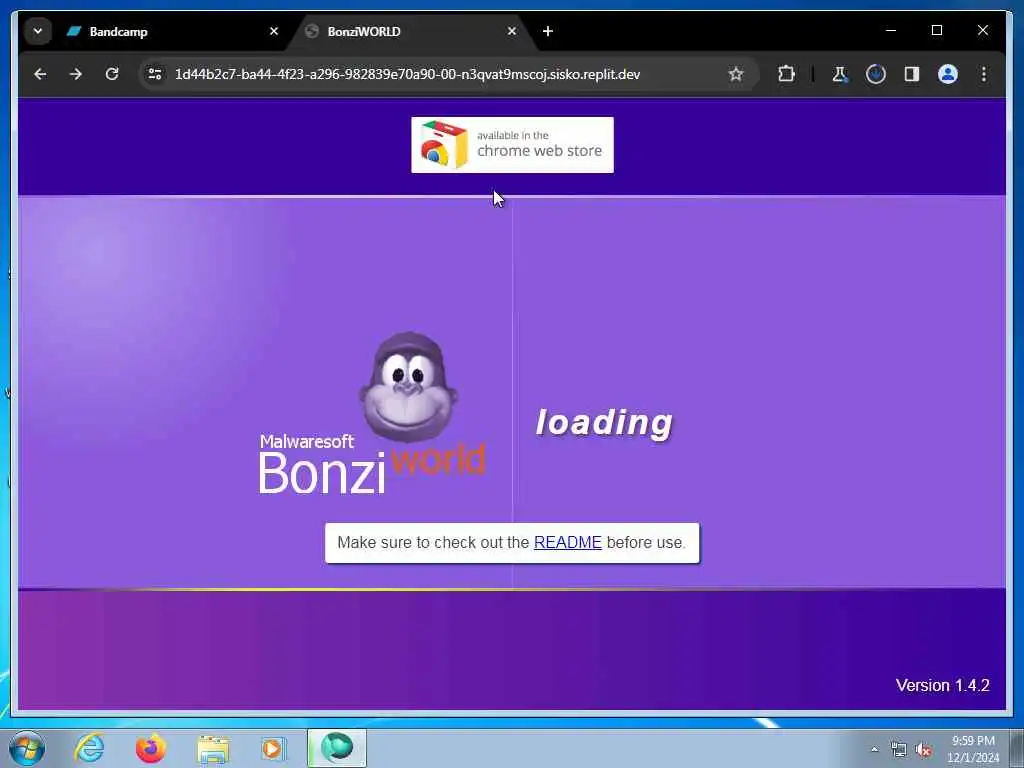
Task: Maximize the browser window
Action: [936, 30]
